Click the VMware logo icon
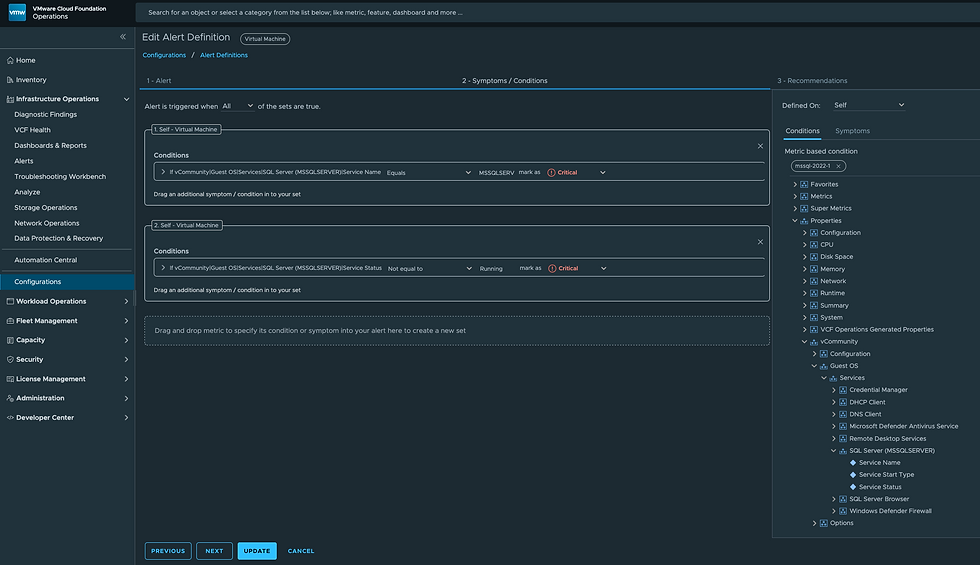Image resolution: width=980 pixels, height=565 pixels. pyautogui.click(x=17, y=12)
